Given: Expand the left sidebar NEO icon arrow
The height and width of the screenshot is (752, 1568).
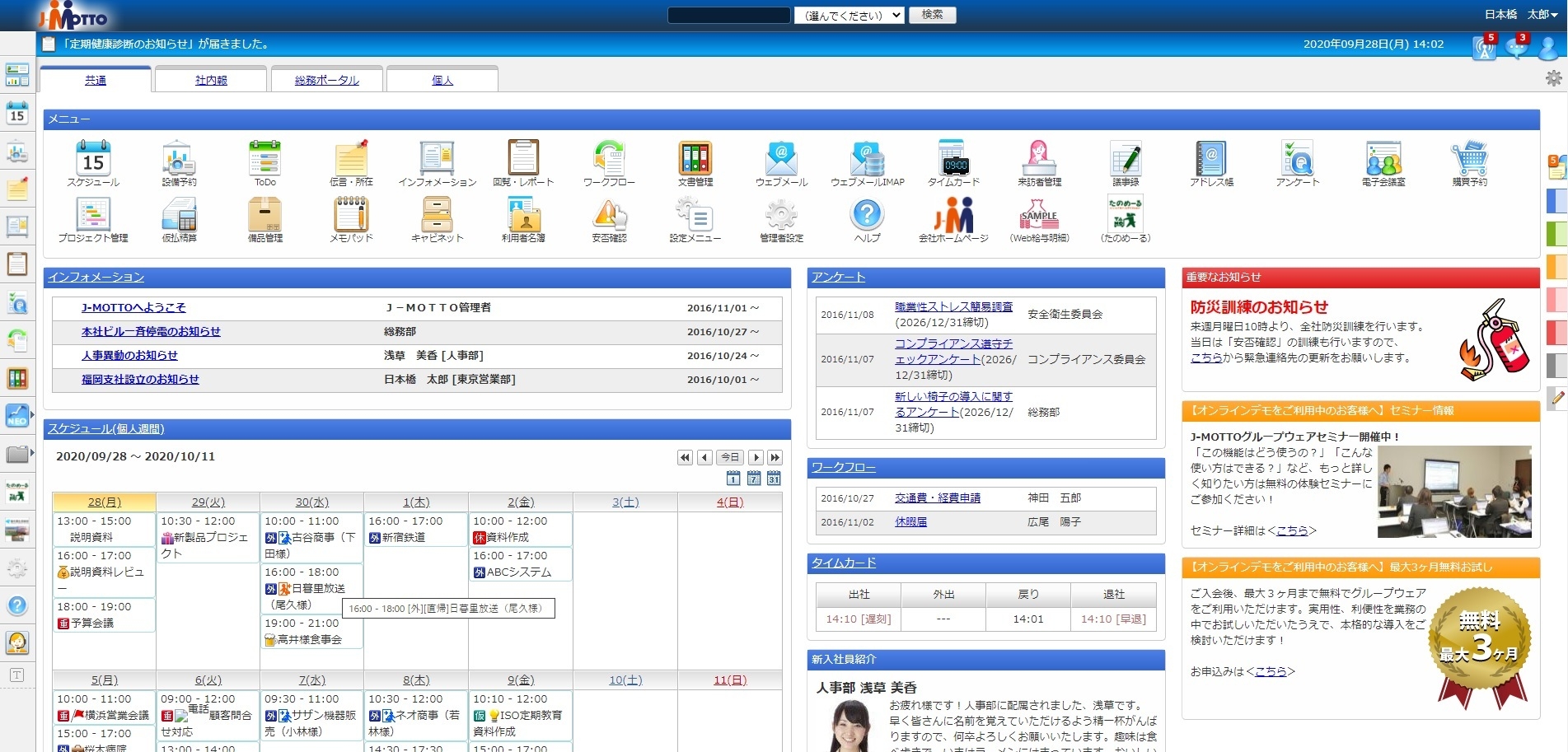Looking at the screenshot, I should [32, 415].
